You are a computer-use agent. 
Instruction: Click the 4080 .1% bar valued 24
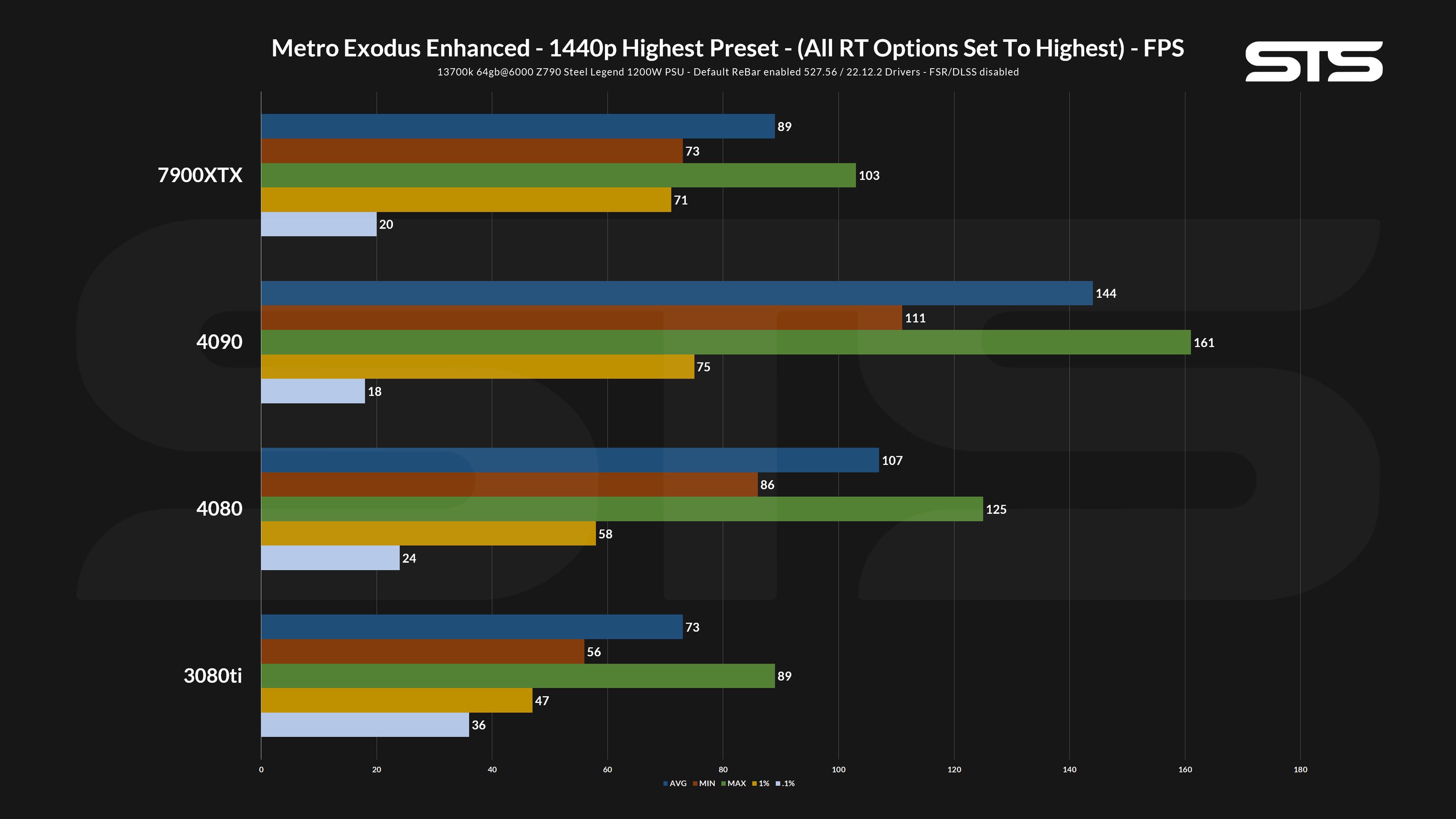(330, 558)
